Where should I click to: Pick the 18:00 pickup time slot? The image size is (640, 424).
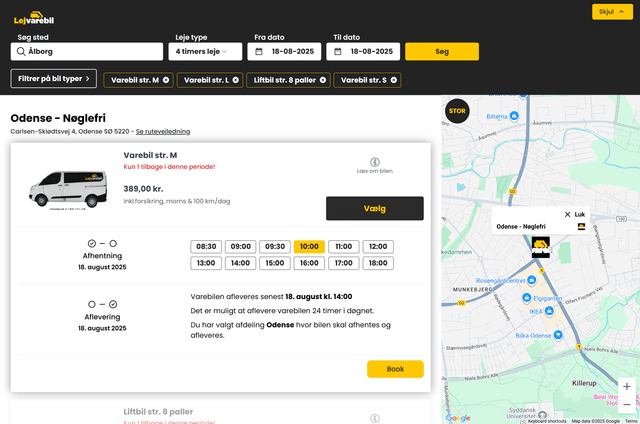tap(377, 263)
